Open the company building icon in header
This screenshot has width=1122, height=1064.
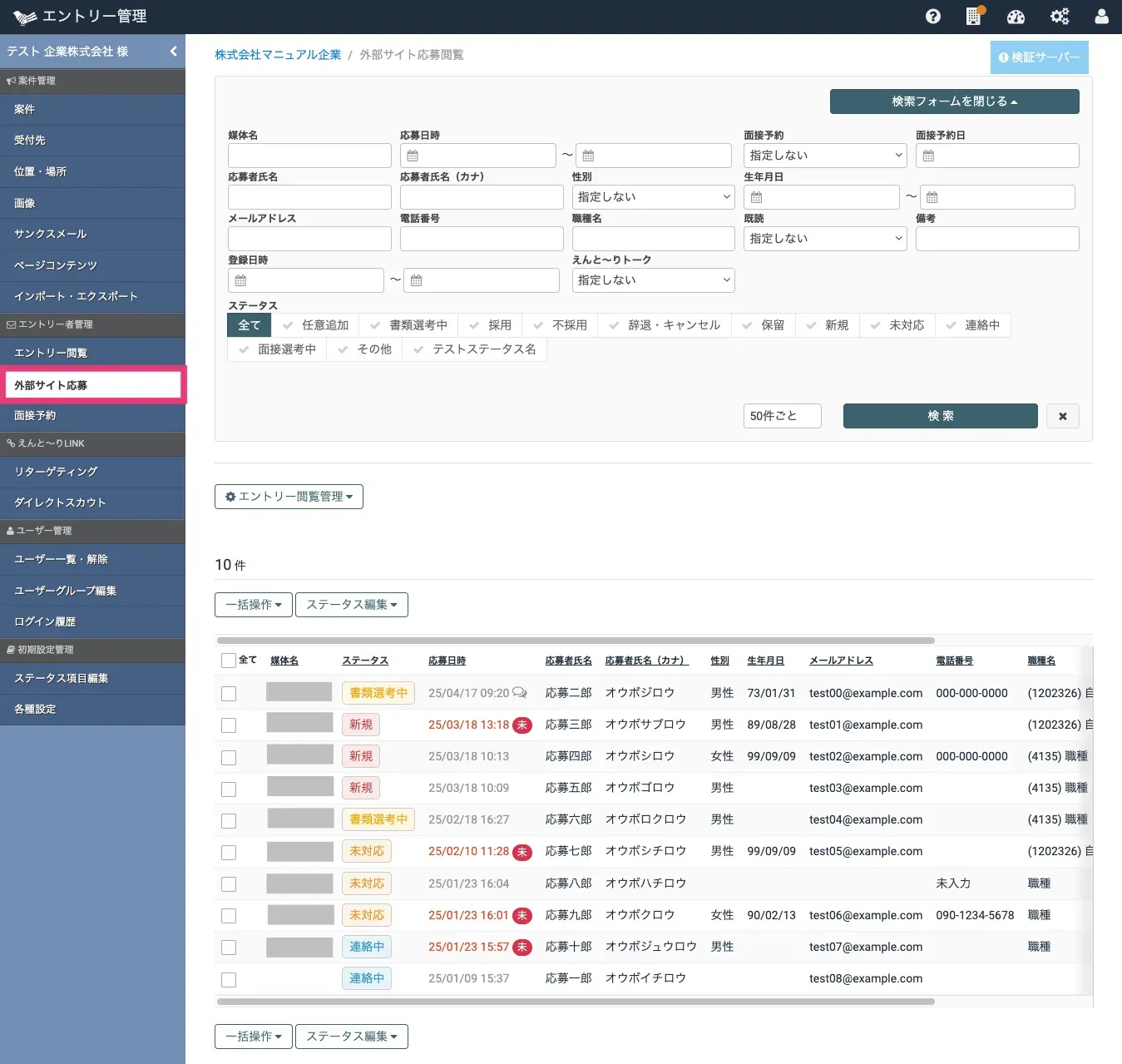coord(973,17)
